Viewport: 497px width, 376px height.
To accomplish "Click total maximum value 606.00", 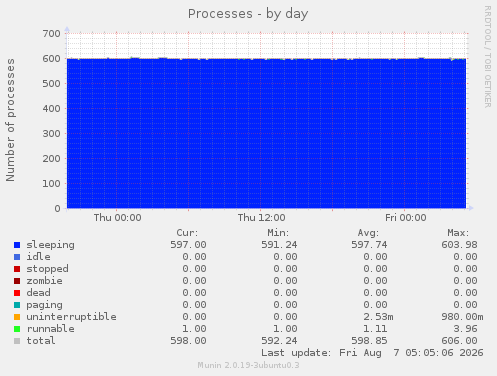I will (459, 341).
